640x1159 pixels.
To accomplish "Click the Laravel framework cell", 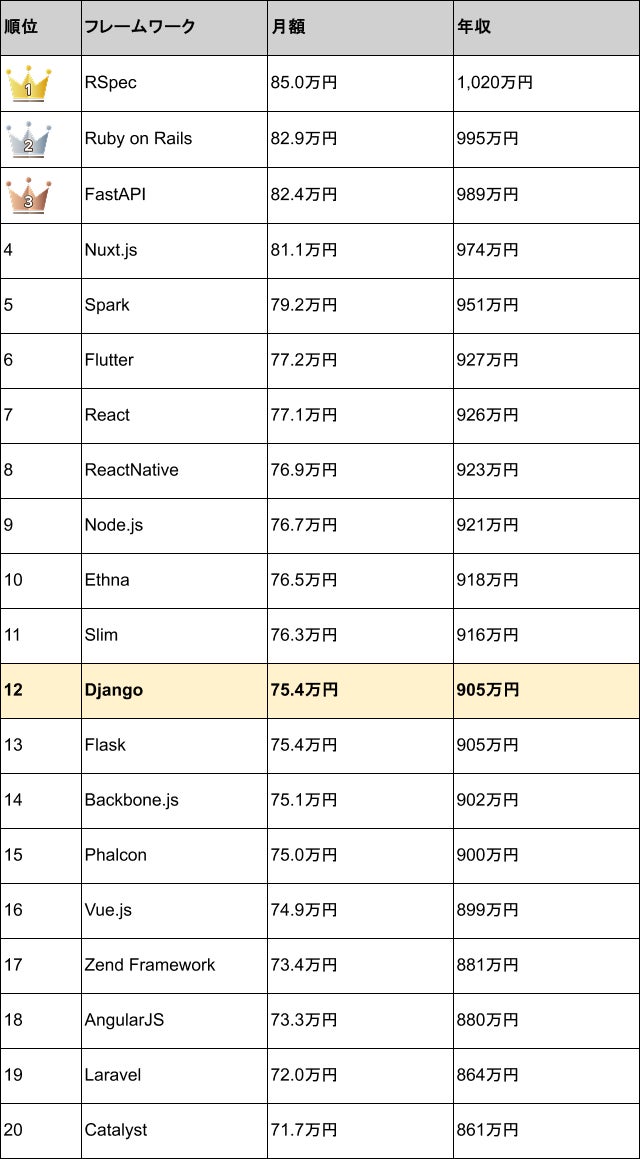I will [113, 1075].
